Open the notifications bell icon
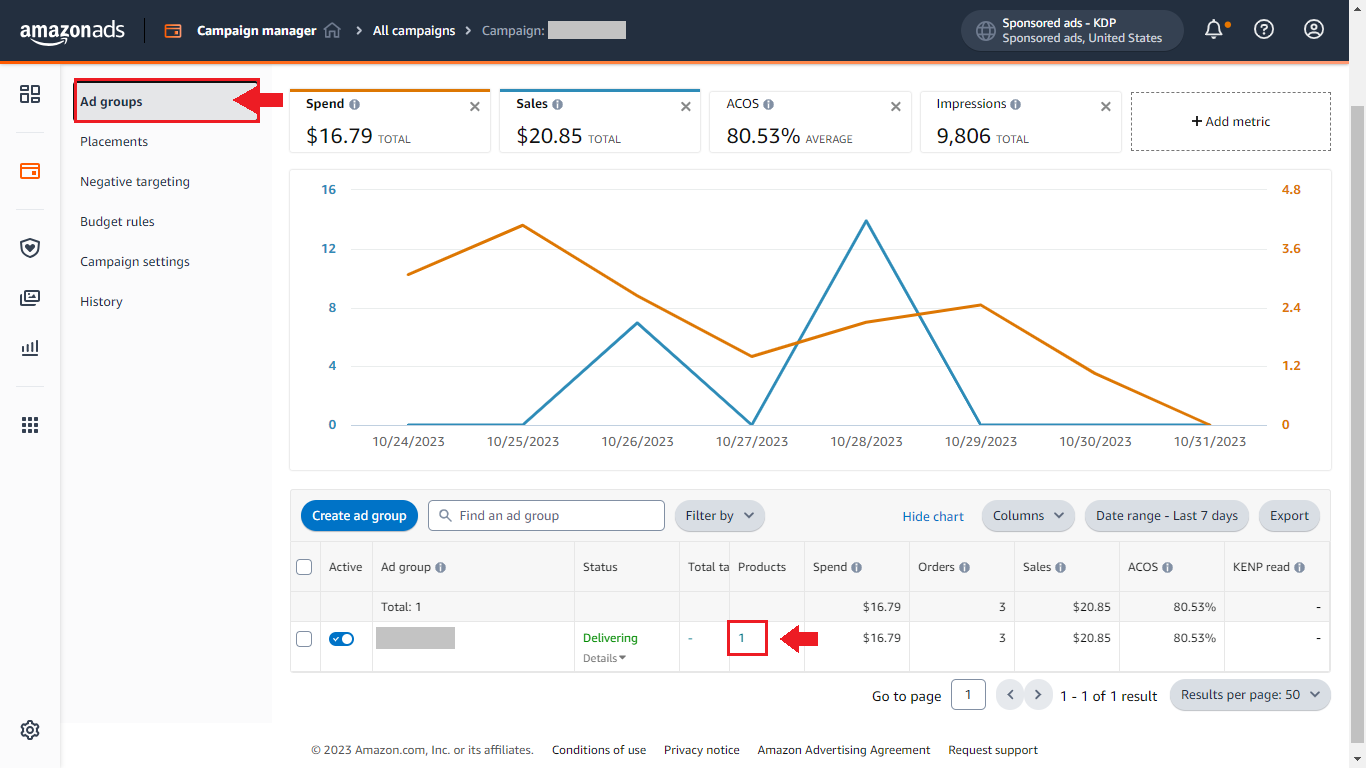 coord(1213,29)
